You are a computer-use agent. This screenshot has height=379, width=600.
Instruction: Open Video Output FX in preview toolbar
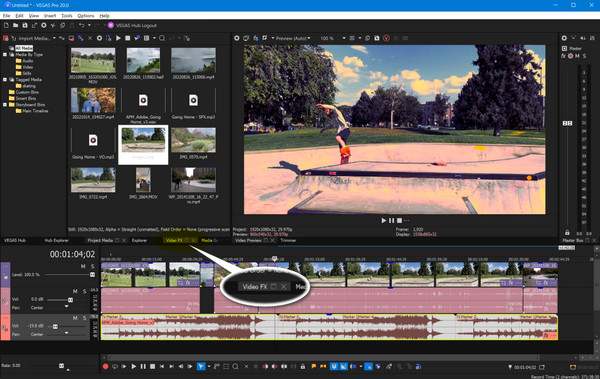click(256, 38)
